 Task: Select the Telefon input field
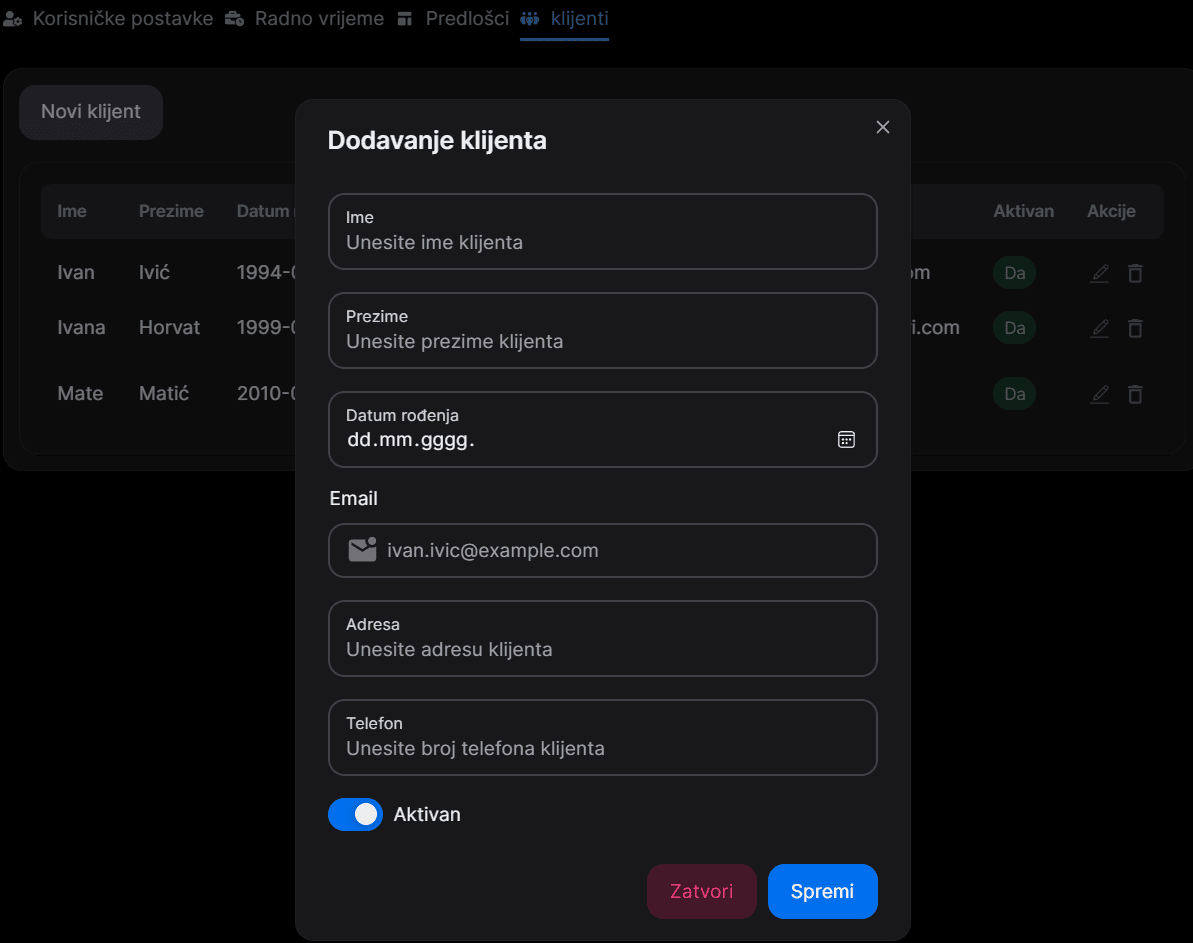coord(602,748)
